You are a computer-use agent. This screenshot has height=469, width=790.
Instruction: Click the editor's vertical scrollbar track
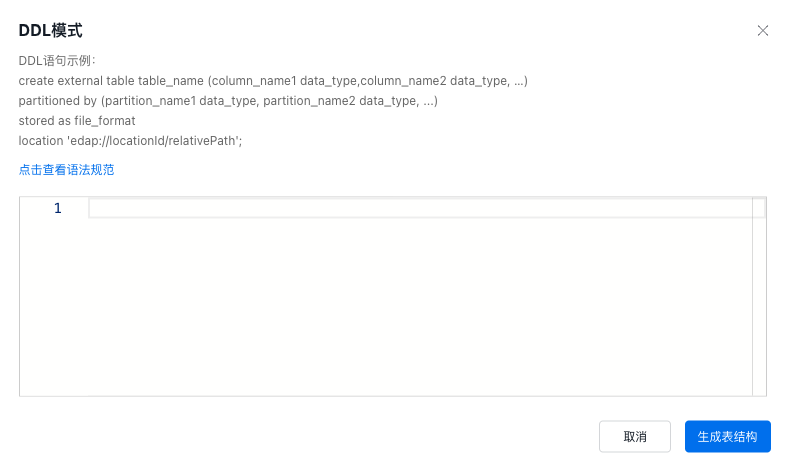coord(759,296)
